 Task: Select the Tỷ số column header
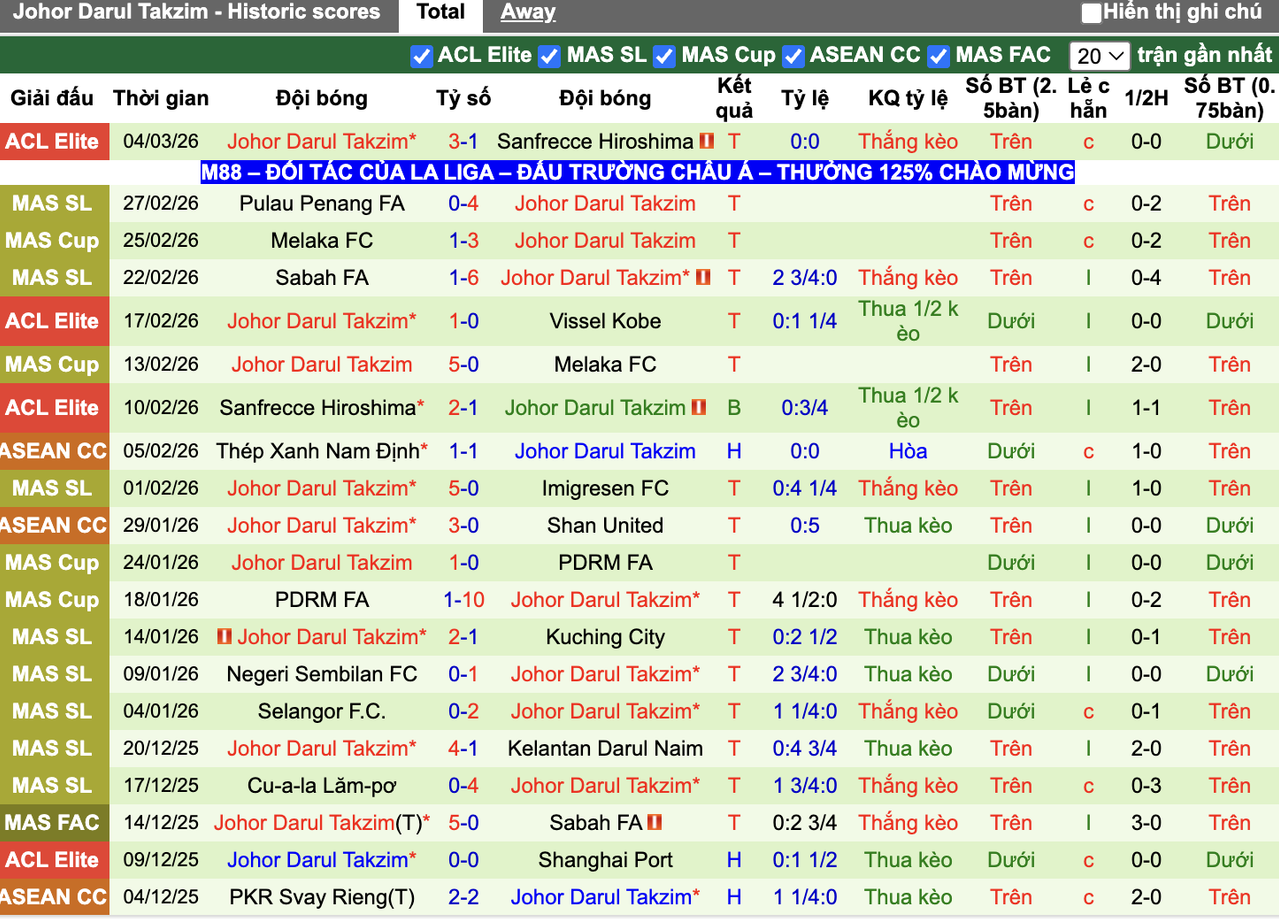463,98
